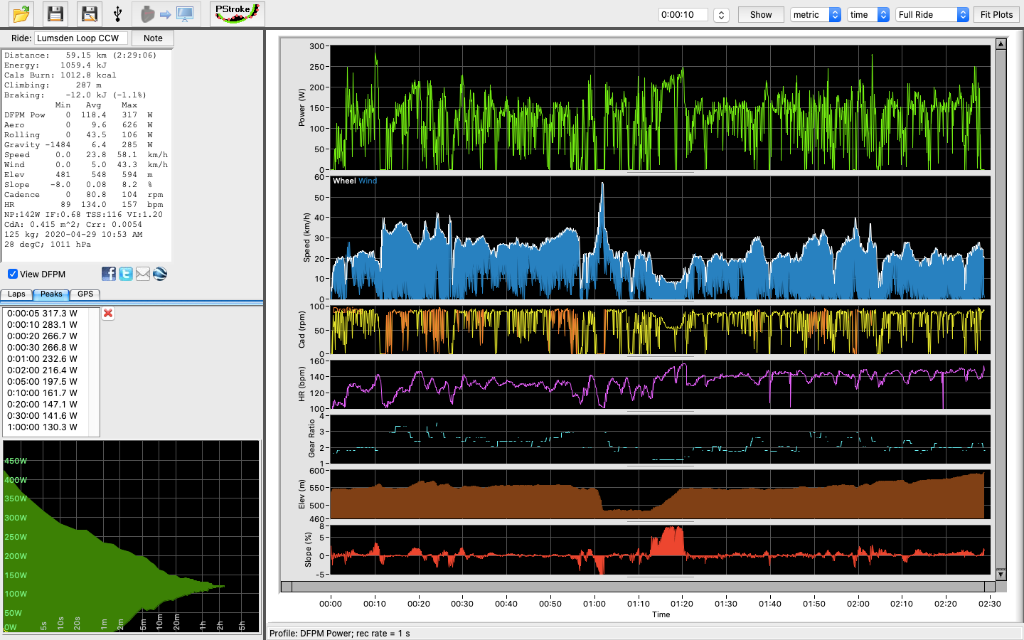The height and width of the screenshot is (640, 1024).
Task: Click the email envelope icon
Action: (x=142, y=274)
